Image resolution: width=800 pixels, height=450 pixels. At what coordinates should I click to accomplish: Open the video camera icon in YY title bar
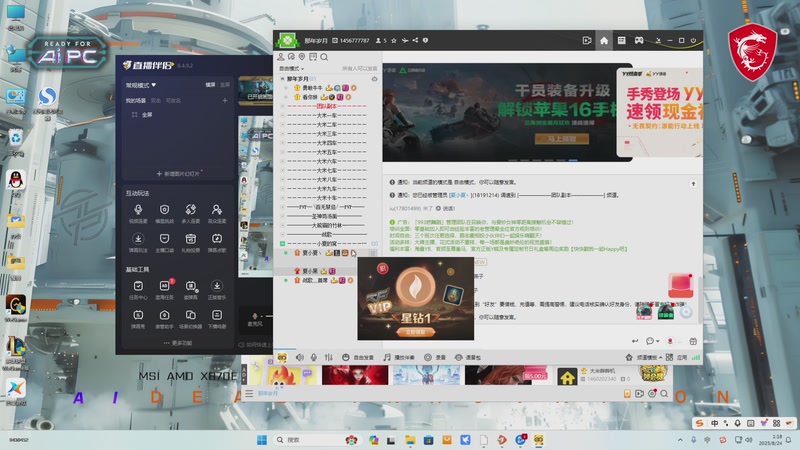pos(587,40)
